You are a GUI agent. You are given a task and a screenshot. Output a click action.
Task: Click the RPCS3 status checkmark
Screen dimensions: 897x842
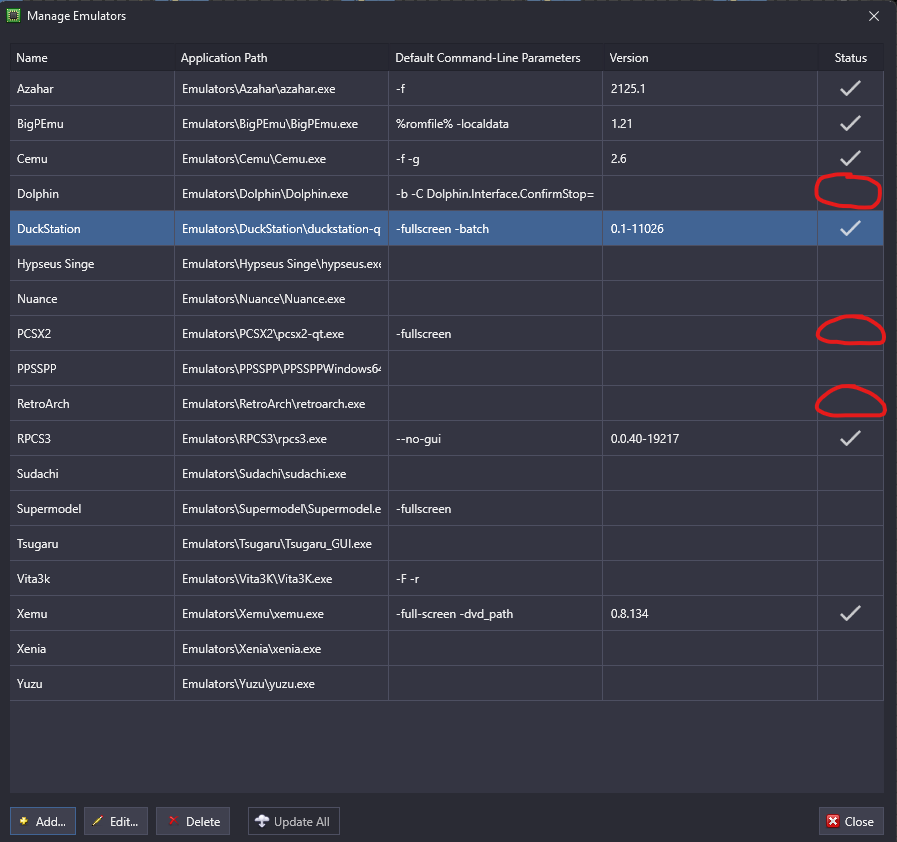pyautogui.click(x=850, y=438)
